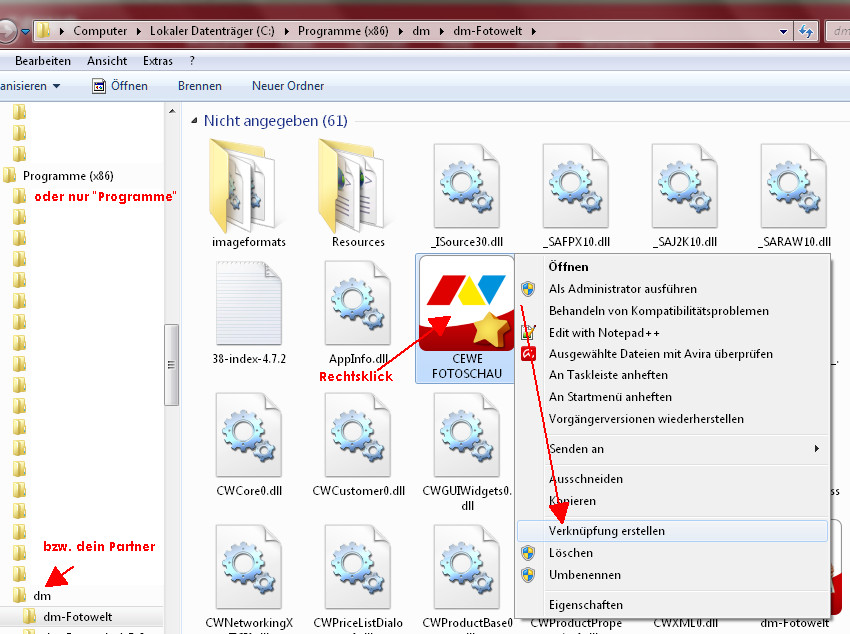Select dm-Fotowelt in the folder tree

pos(78,617)
